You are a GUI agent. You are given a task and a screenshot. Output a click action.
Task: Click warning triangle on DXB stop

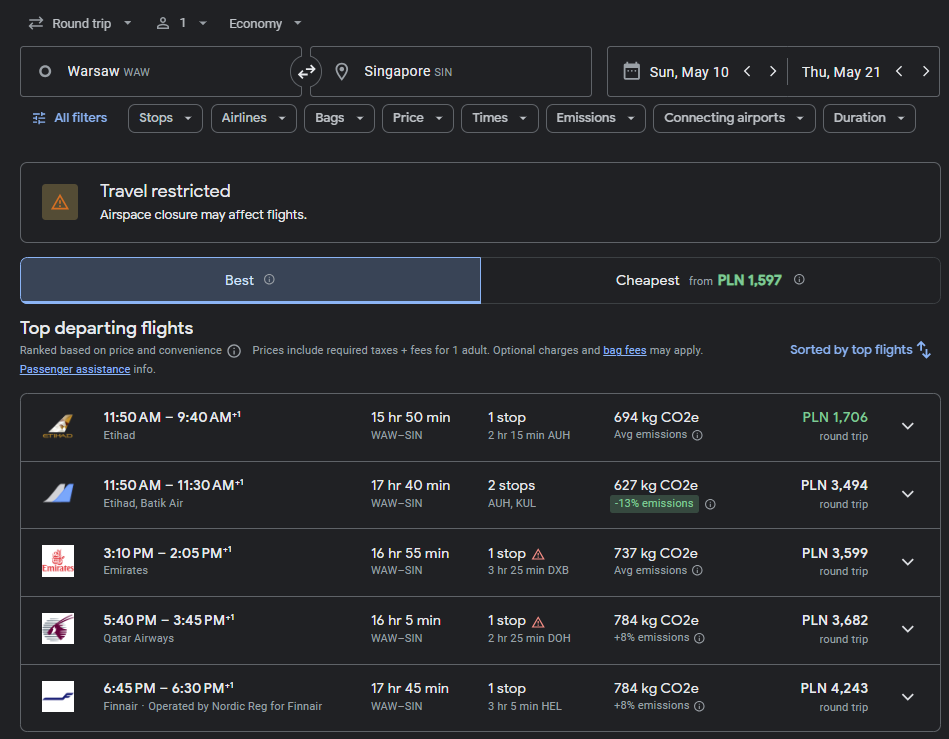[538, 554]
